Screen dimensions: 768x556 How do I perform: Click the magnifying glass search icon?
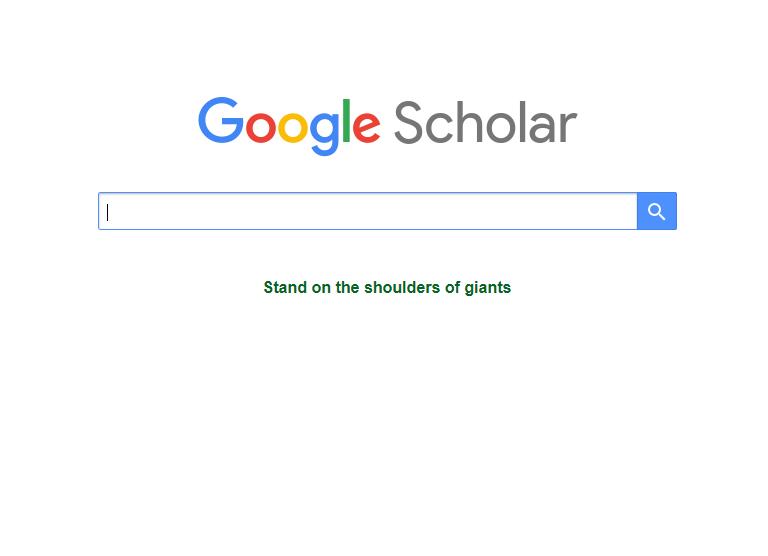pyautogui.click(x=656, y=212)
